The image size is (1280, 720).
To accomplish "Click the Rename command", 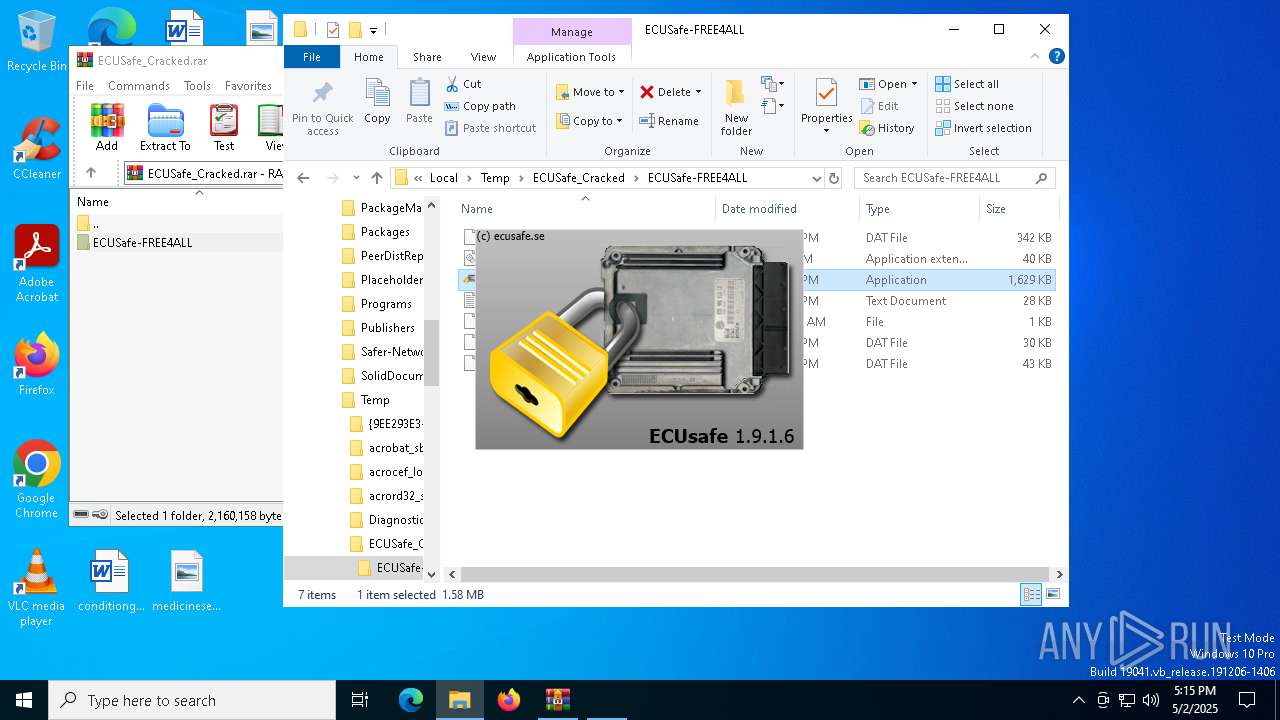I will (669, 121).
